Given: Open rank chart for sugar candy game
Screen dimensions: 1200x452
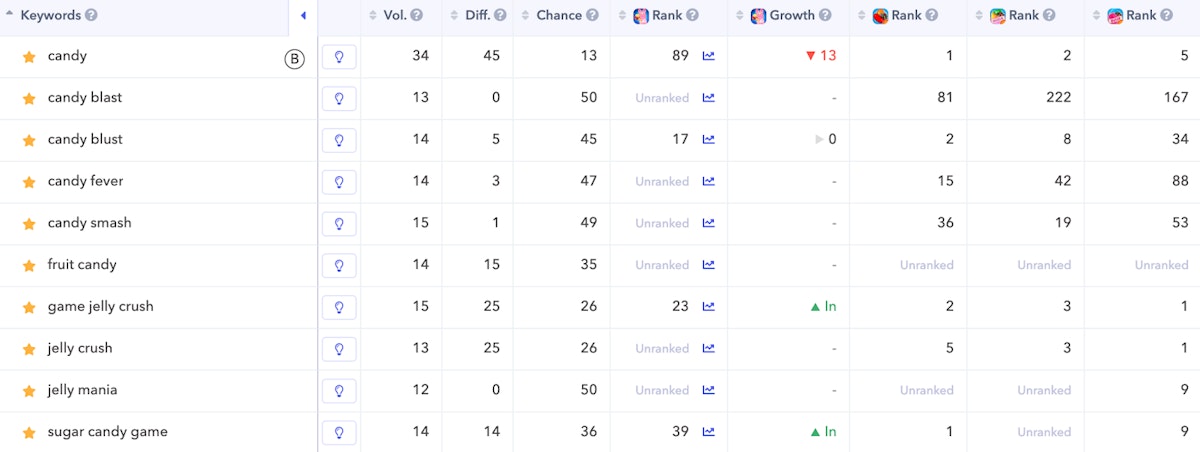Looking at the screenshot, I should click(709, 432).
